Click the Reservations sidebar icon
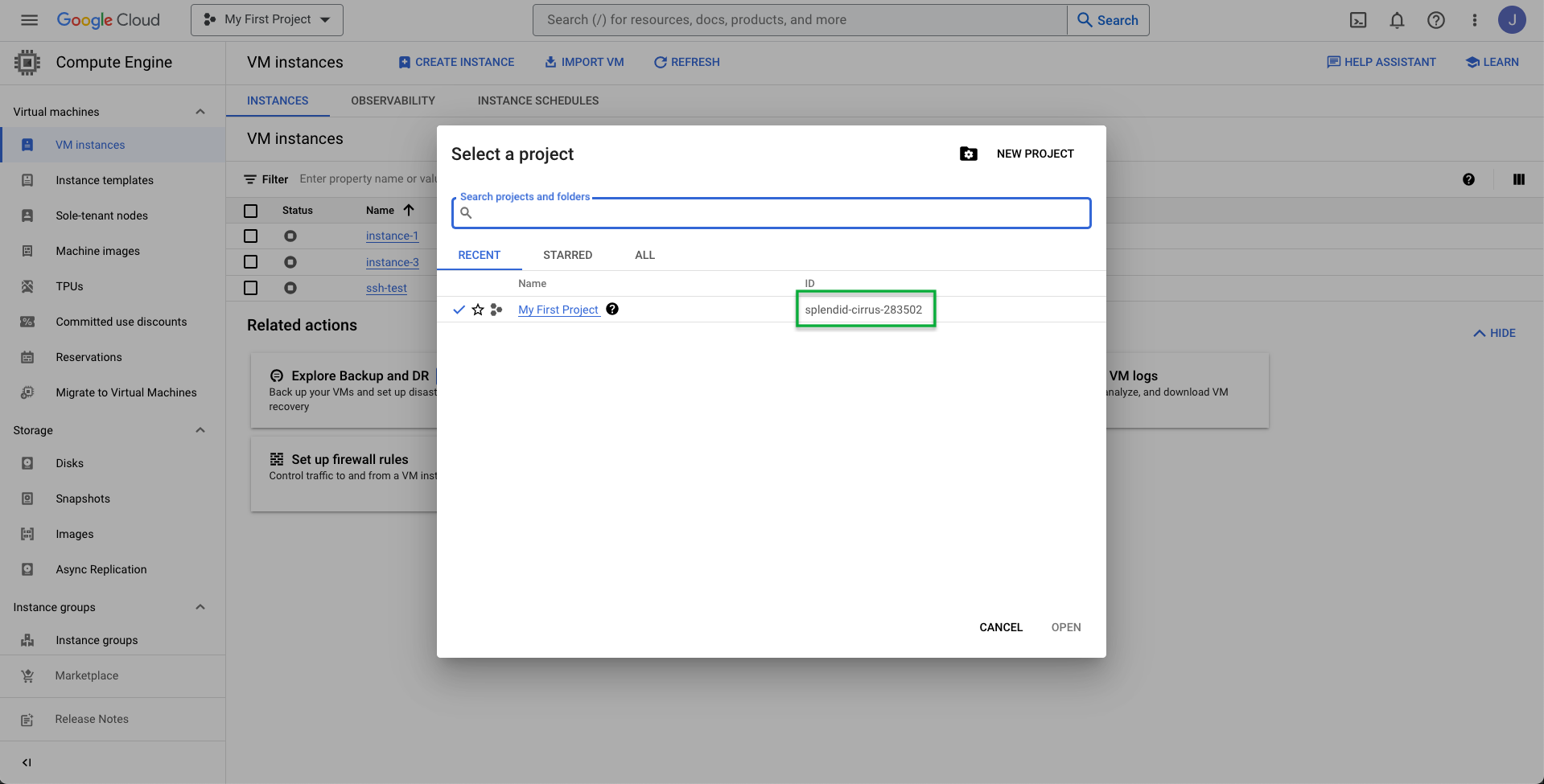 27,357
